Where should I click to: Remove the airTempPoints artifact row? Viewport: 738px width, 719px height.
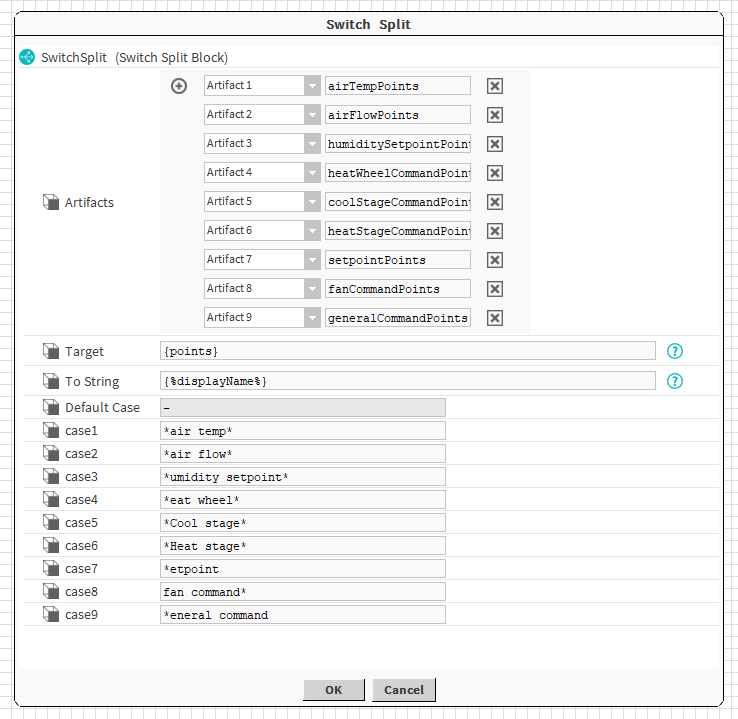494,86
